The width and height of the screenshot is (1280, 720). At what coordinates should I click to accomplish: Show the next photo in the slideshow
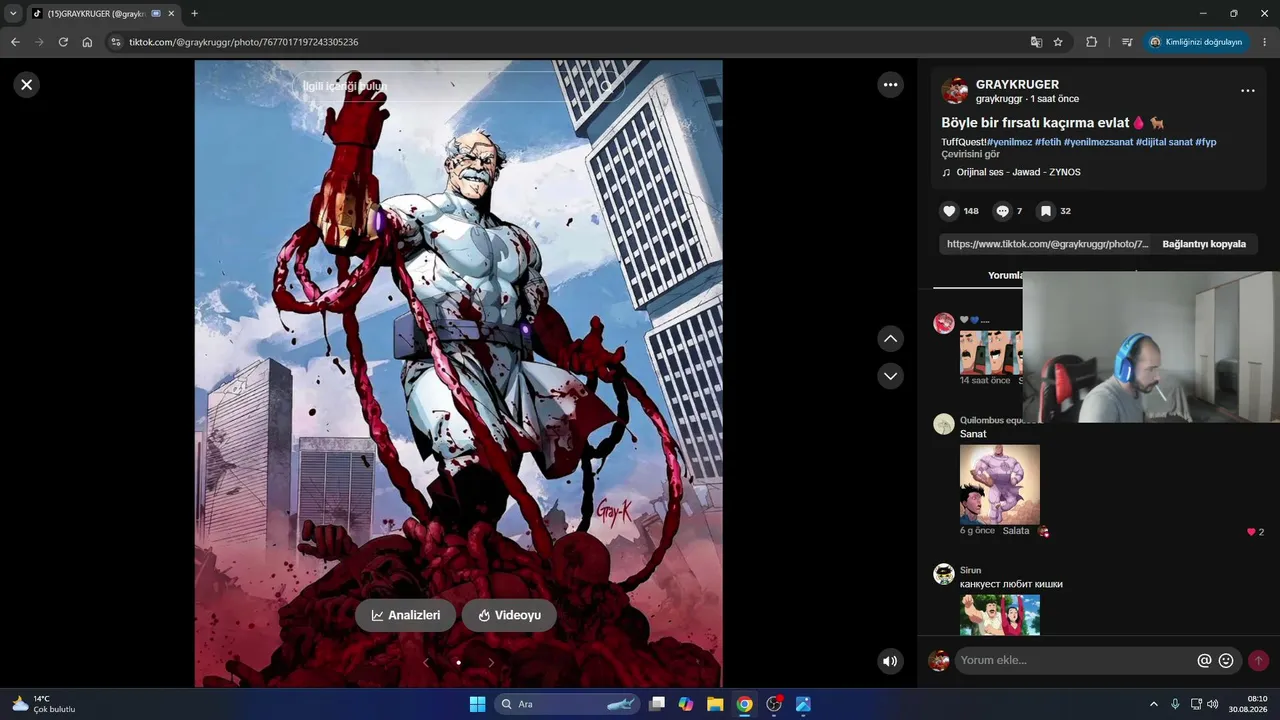point(491,662)
